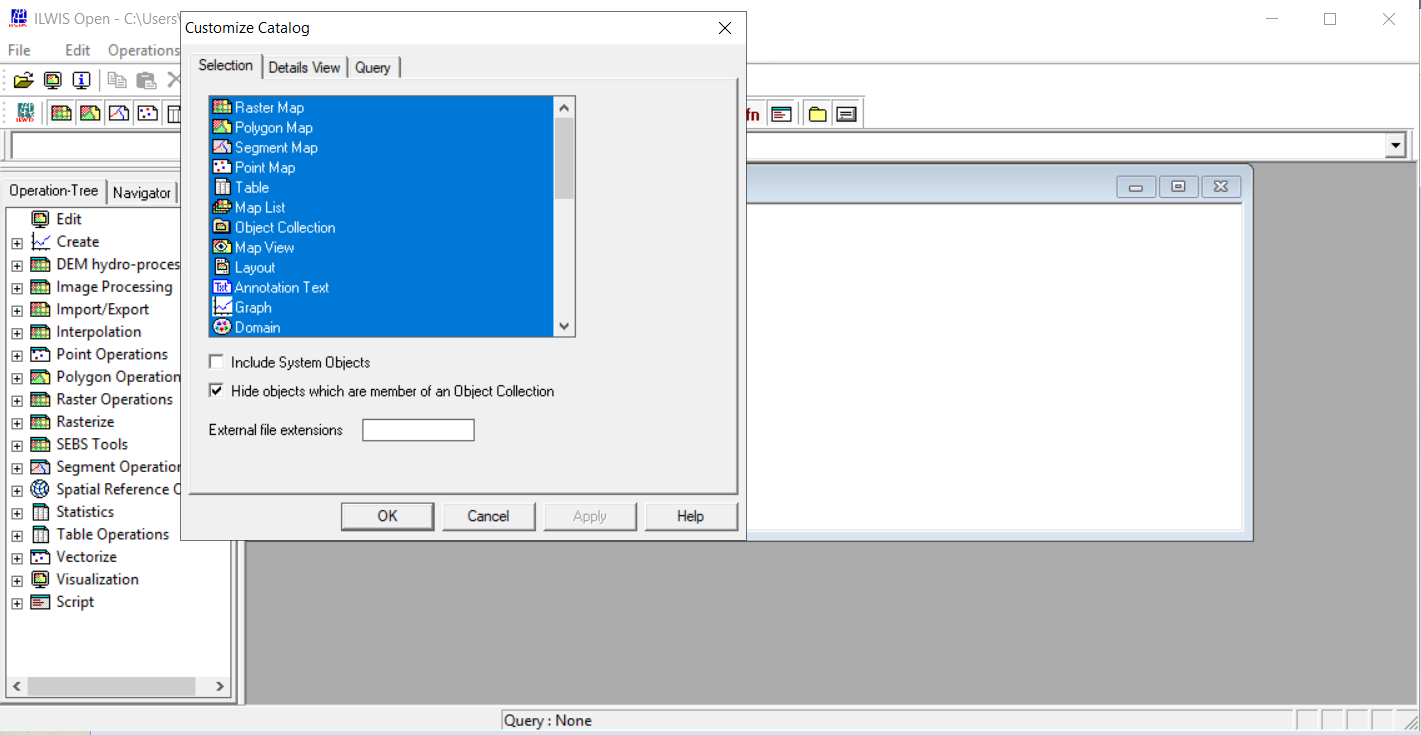Click the inner catalog window restore button
Screen dimensions: 1421x735
click(1178, 187)
